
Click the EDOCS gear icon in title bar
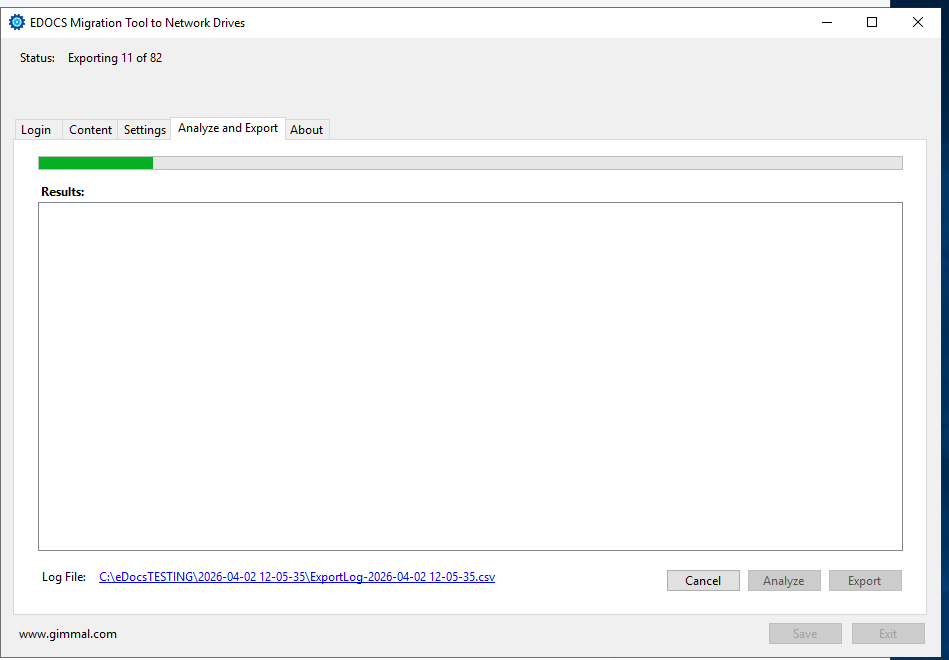pos(17,23)
